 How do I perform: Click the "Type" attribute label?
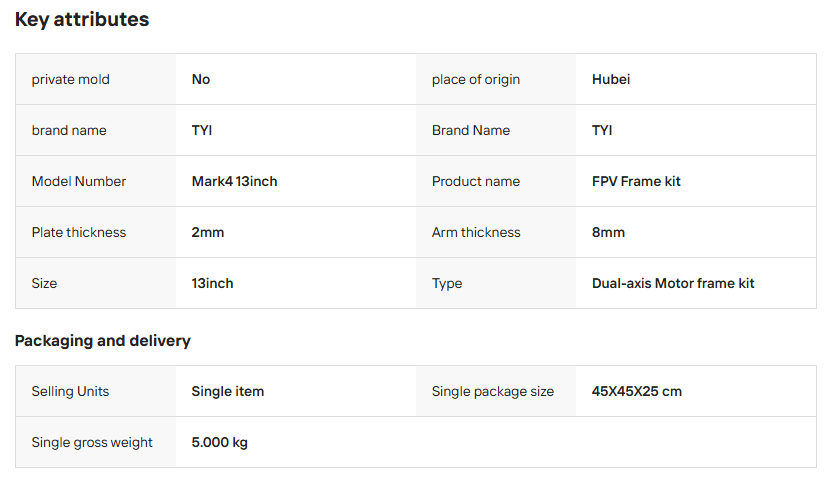pos(447,284)
